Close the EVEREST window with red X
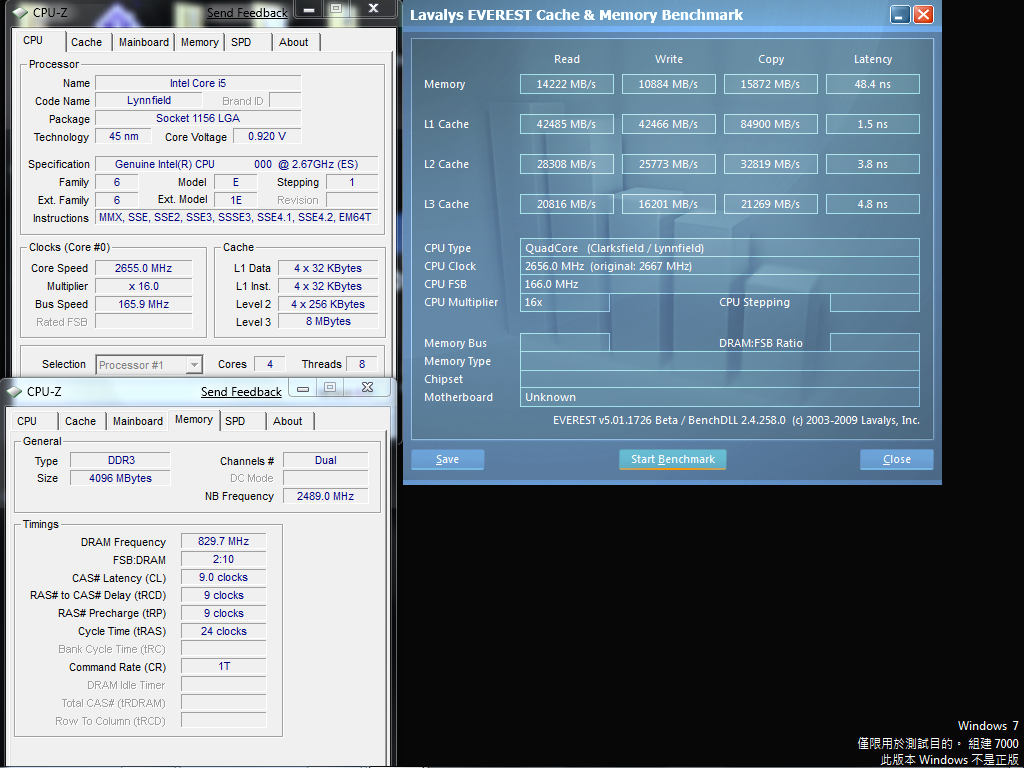Image resolution: width=1024 pixels, height=768 pixels. 923,14
